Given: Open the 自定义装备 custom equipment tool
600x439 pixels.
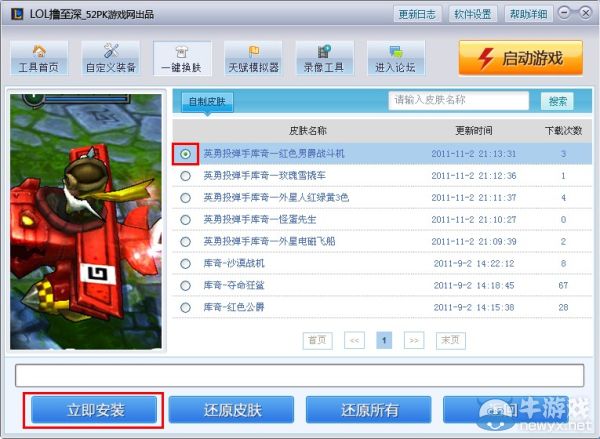Looking at the screenshot, I should pos(111,59).
